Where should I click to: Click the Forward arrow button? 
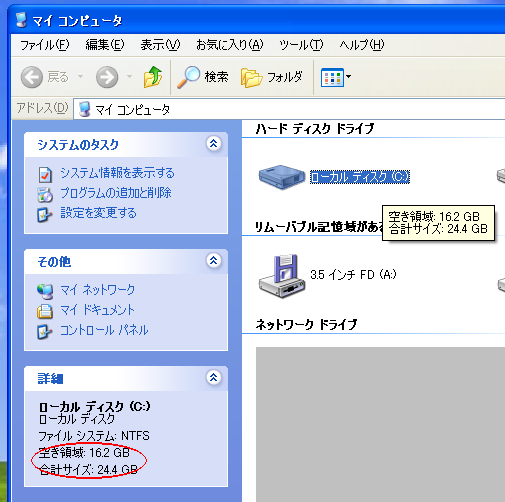tap(107, 77)
